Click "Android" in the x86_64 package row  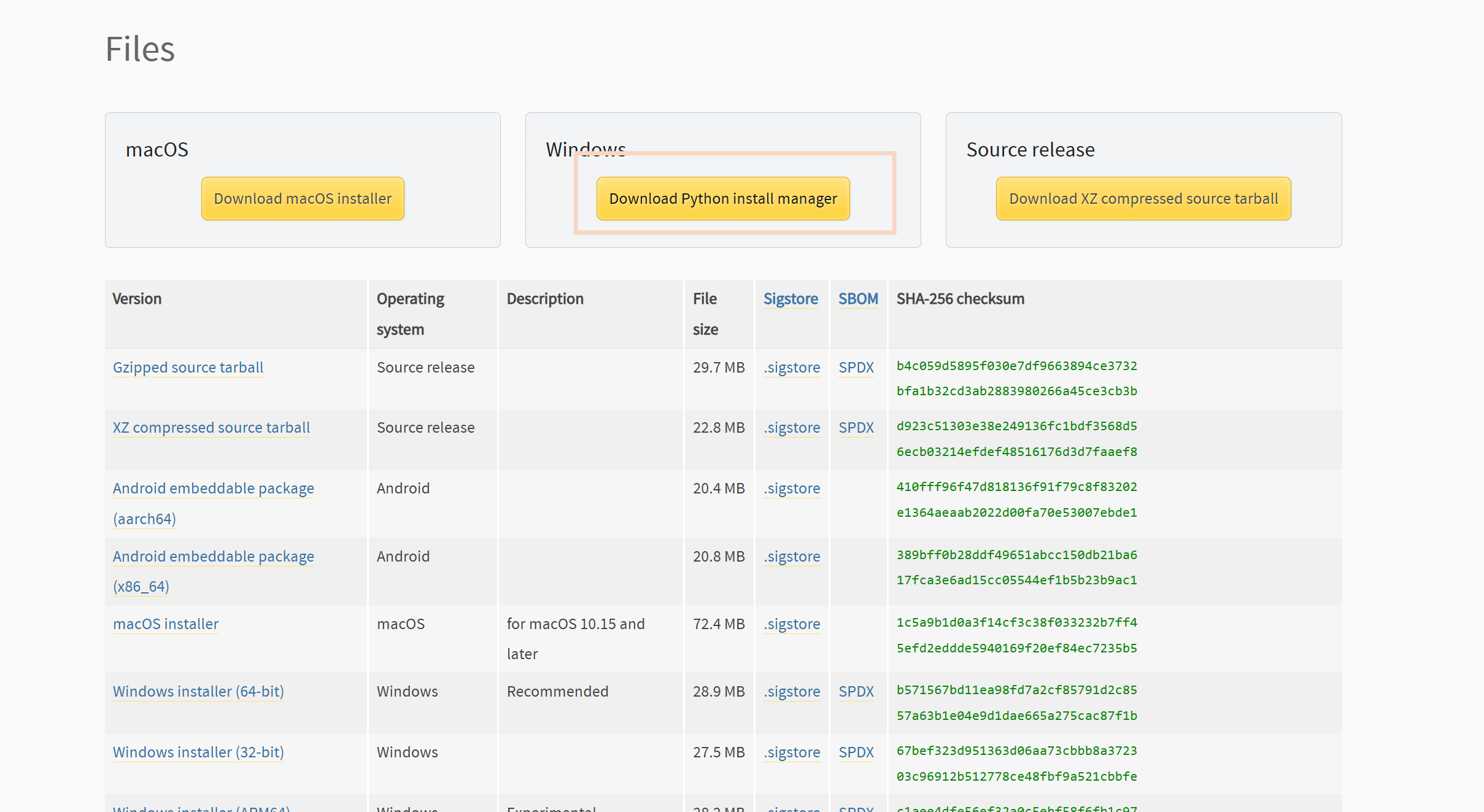pyautogui.click(x=403, y=556)
